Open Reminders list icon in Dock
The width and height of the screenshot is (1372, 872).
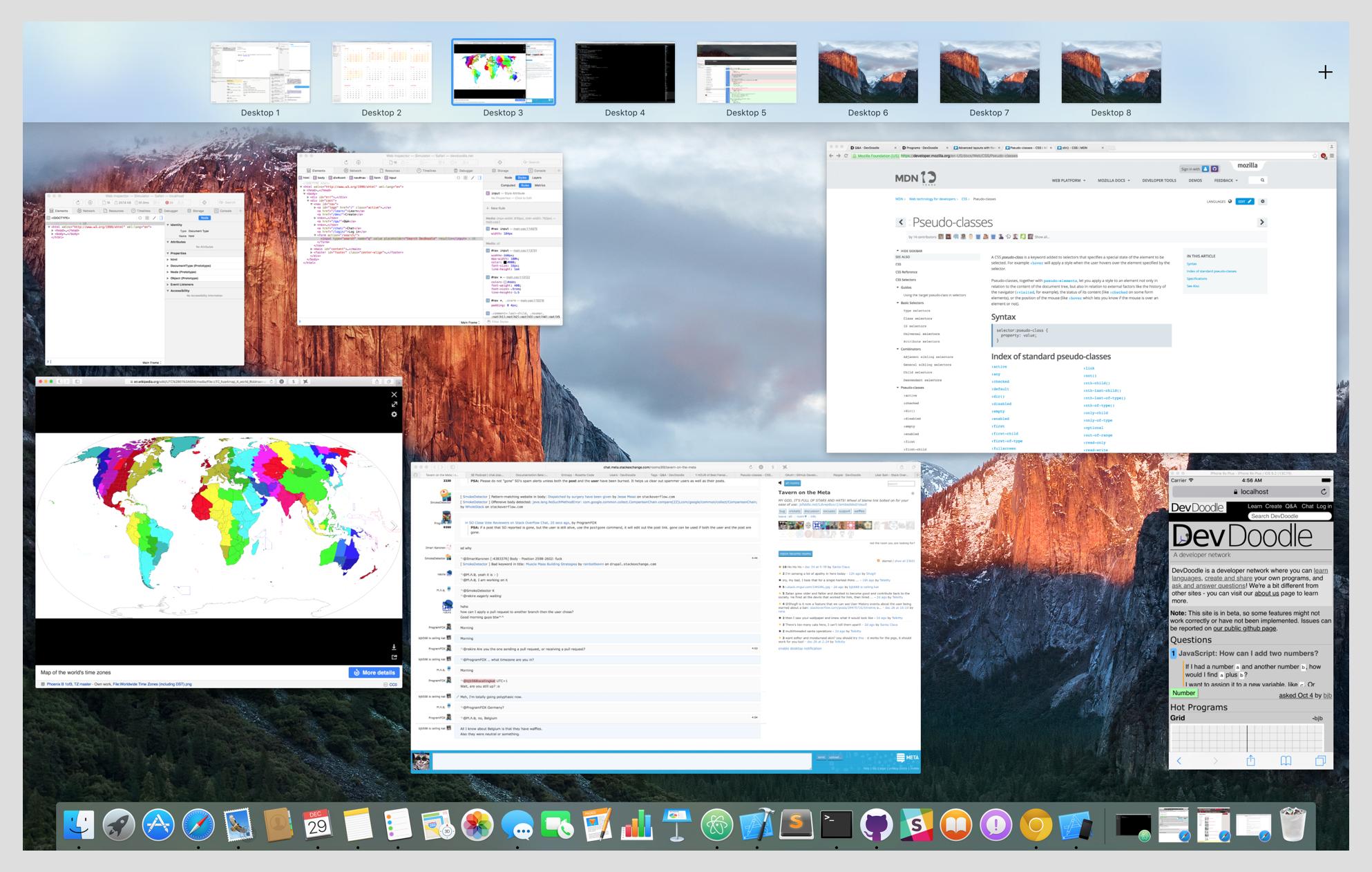pos(398,825)
